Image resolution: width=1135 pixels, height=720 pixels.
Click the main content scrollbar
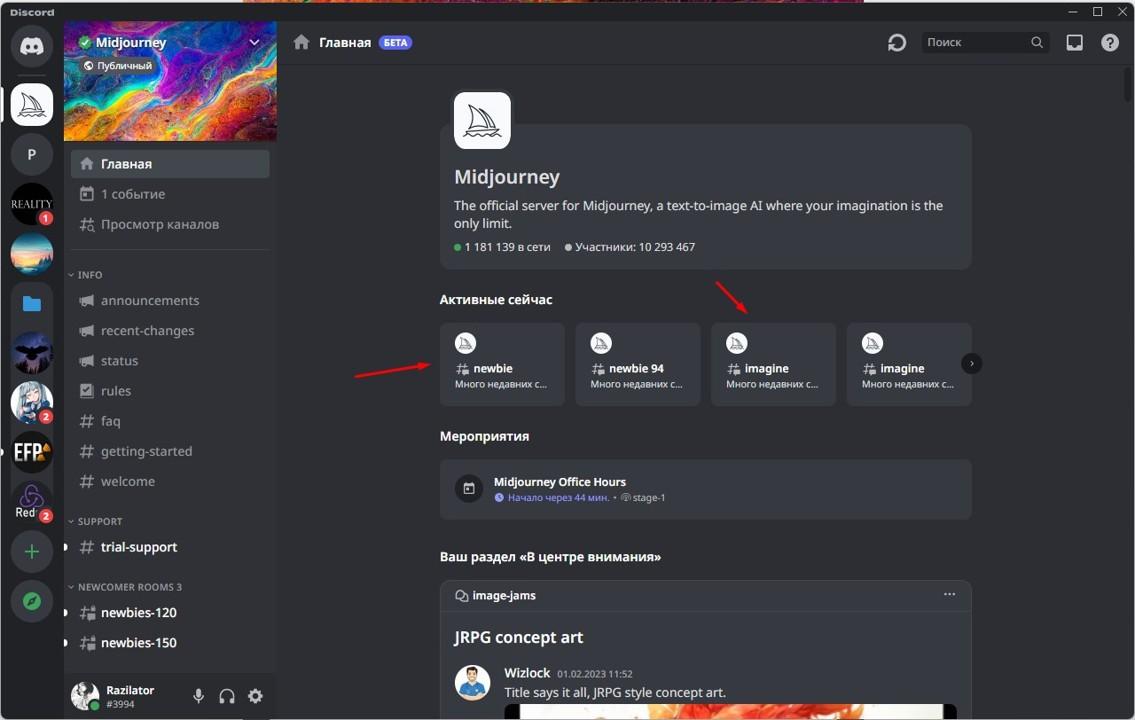click(1128, 85)
